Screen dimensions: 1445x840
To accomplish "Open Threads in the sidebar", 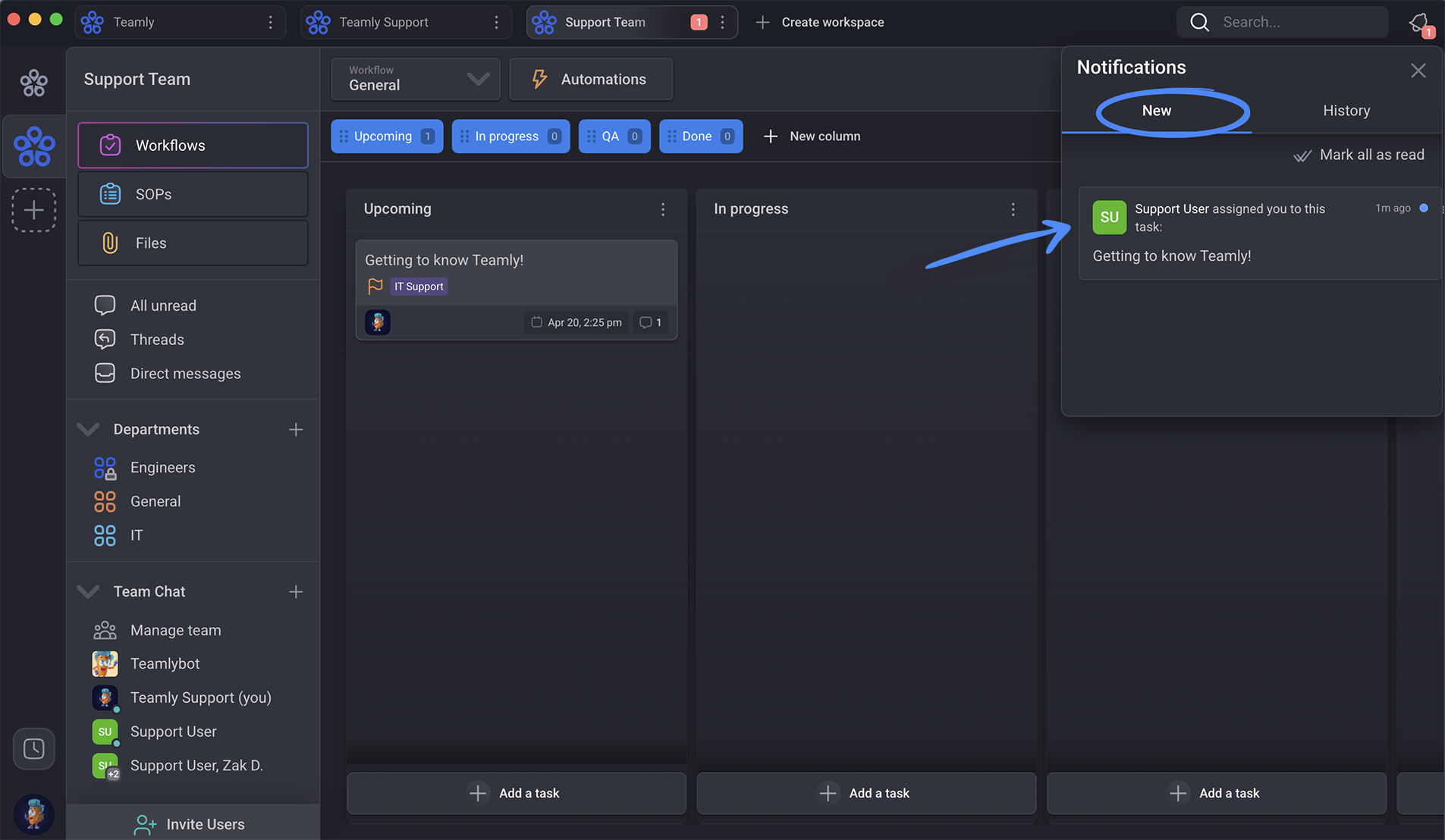I will [x=157, y=340].
